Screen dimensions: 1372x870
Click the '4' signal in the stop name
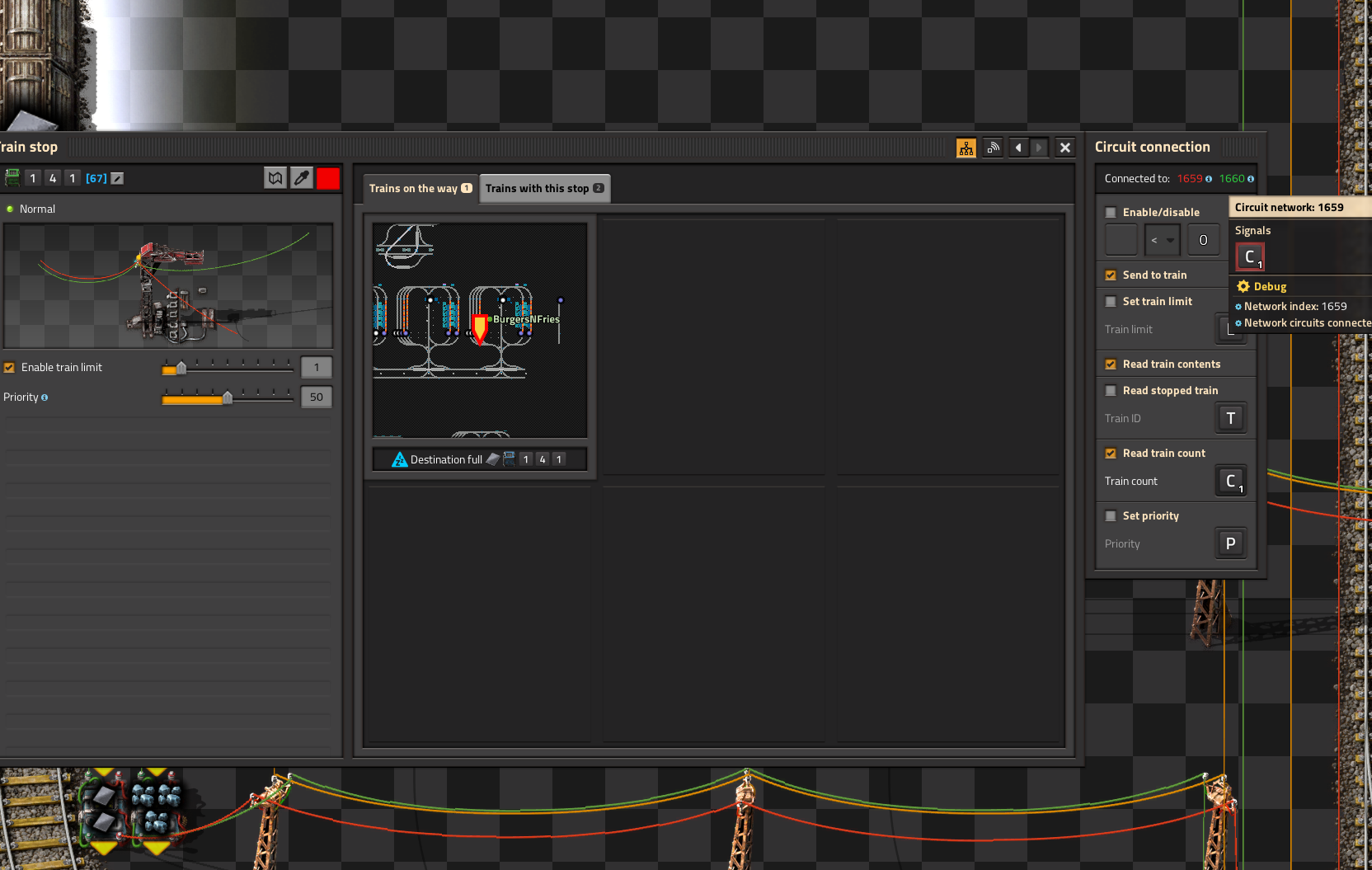pos(53,178)
